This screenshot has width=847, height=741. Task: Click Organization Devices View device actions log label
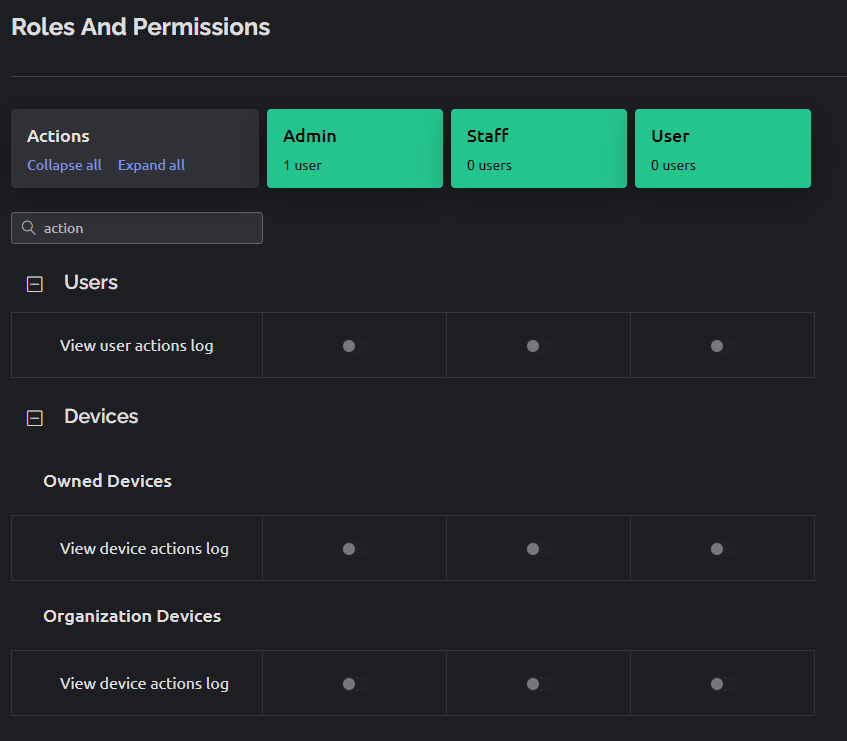pyautogui.click(x=144, y=684)
